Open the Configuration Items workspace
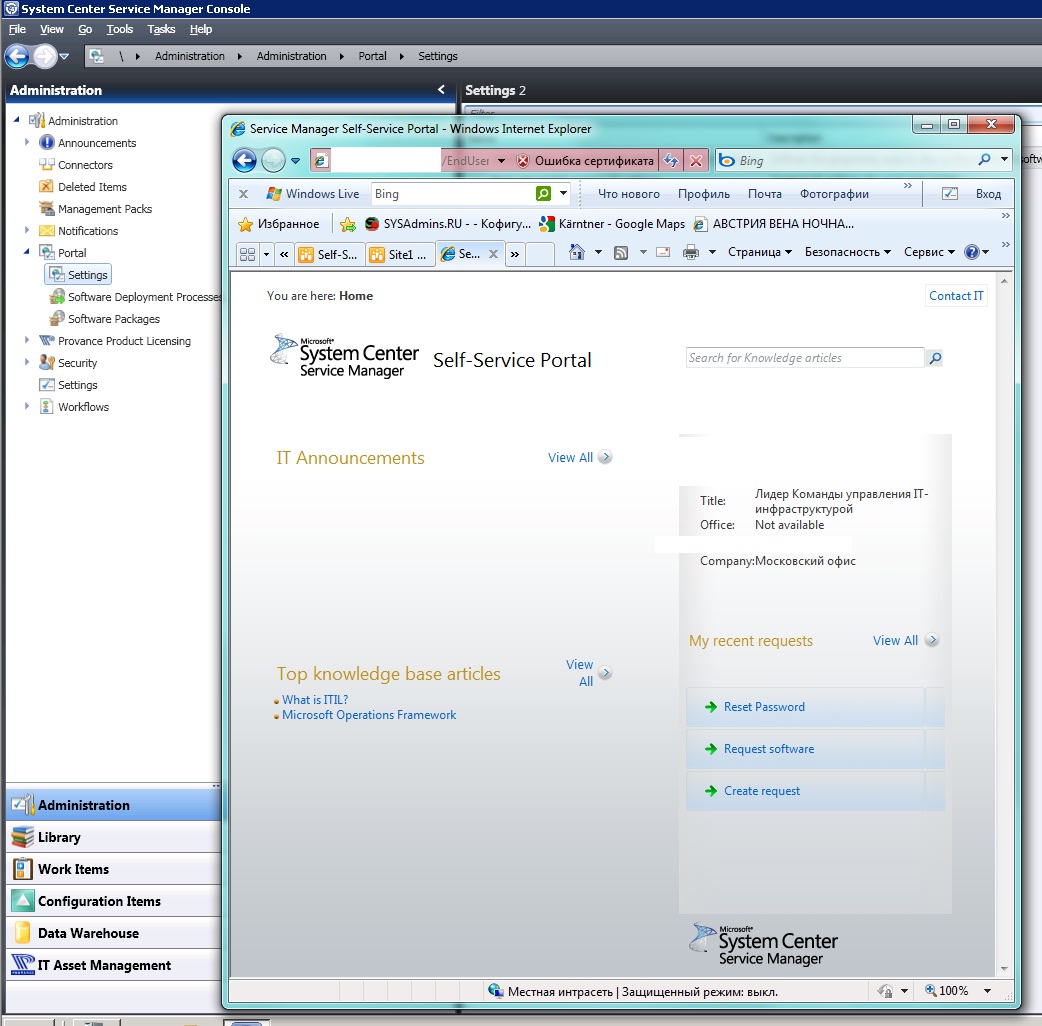 tap(114, 901)
